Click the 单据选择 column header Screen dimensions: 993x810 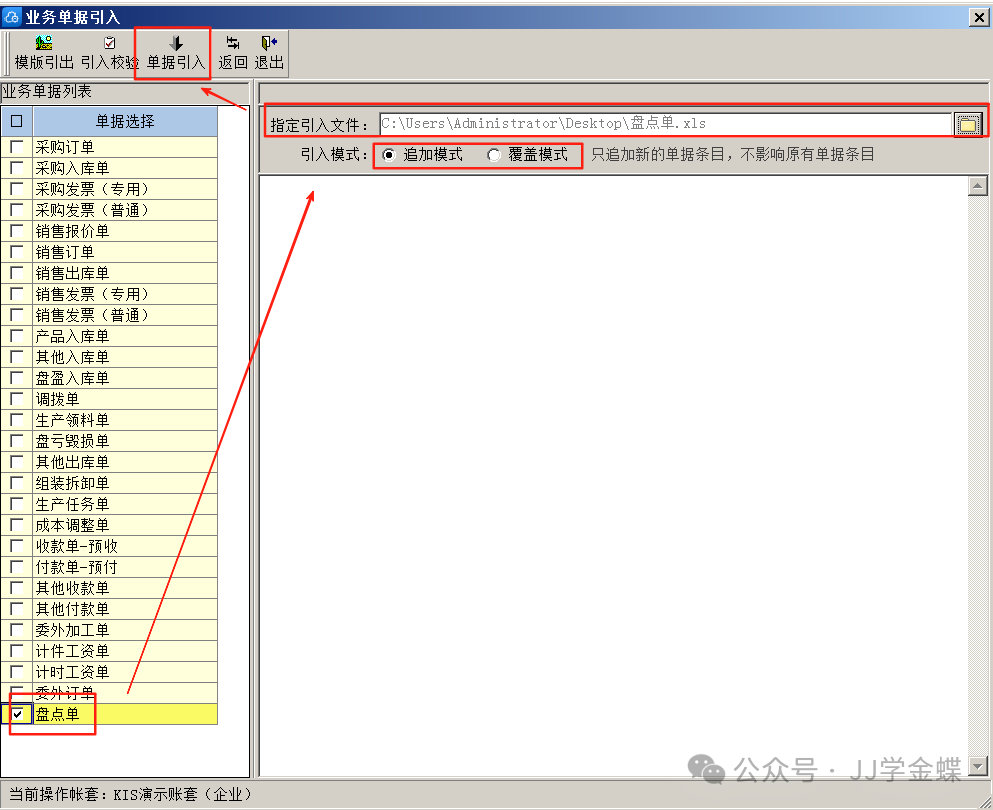pyautogui.click(x=125, y=122)
